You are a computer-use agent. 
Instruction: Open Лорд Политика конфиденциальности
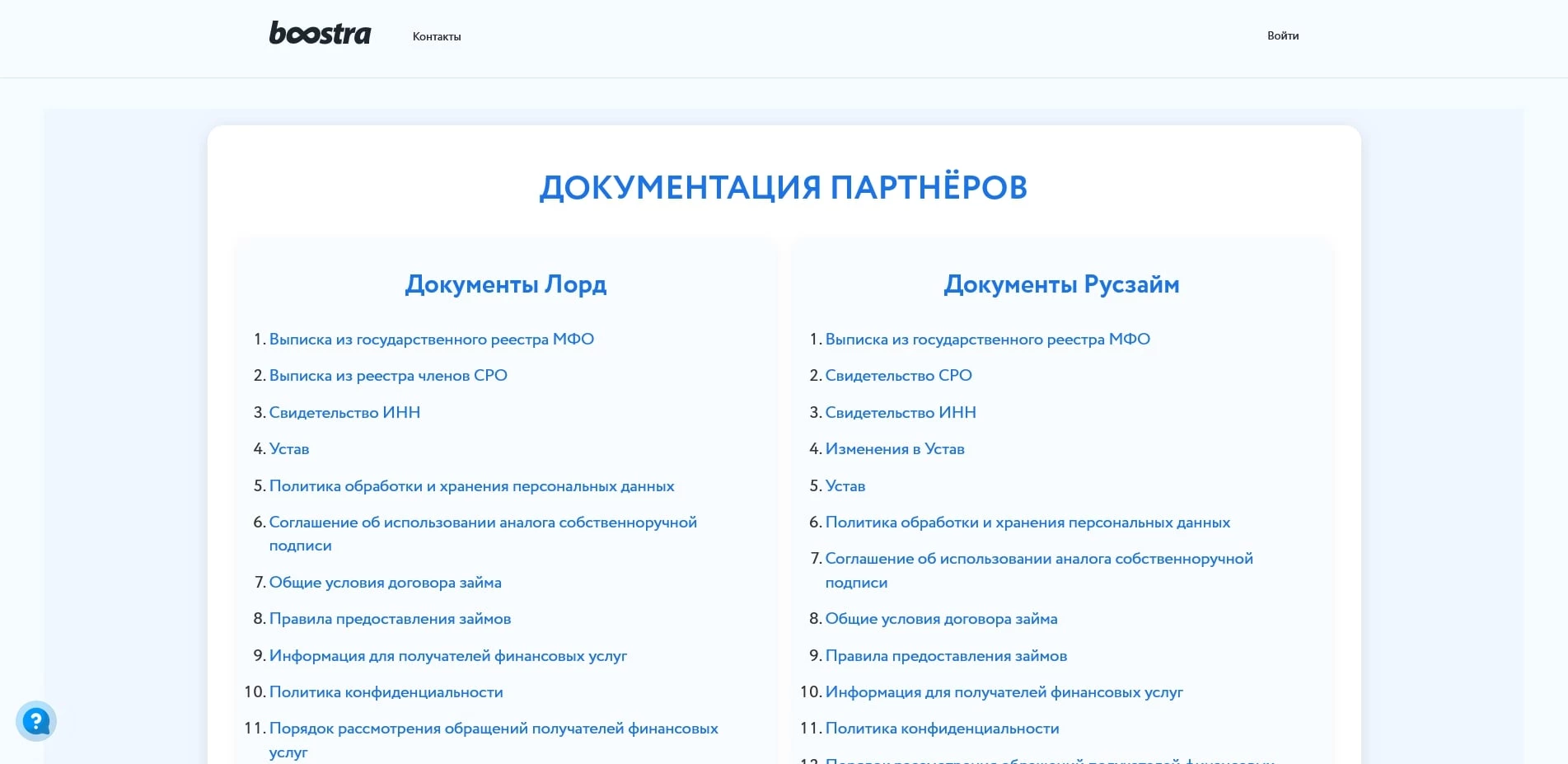pyautogui.click(x=386, y=691)
